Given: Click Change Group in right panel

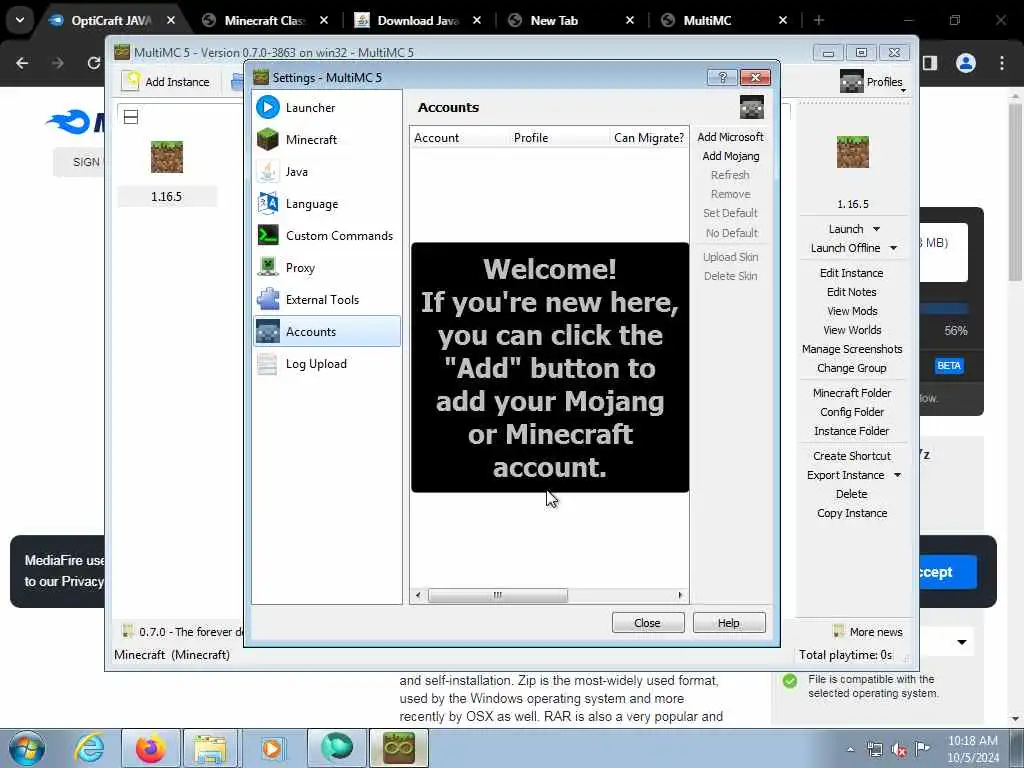Looking at the screenshot, I should point(852,368).
